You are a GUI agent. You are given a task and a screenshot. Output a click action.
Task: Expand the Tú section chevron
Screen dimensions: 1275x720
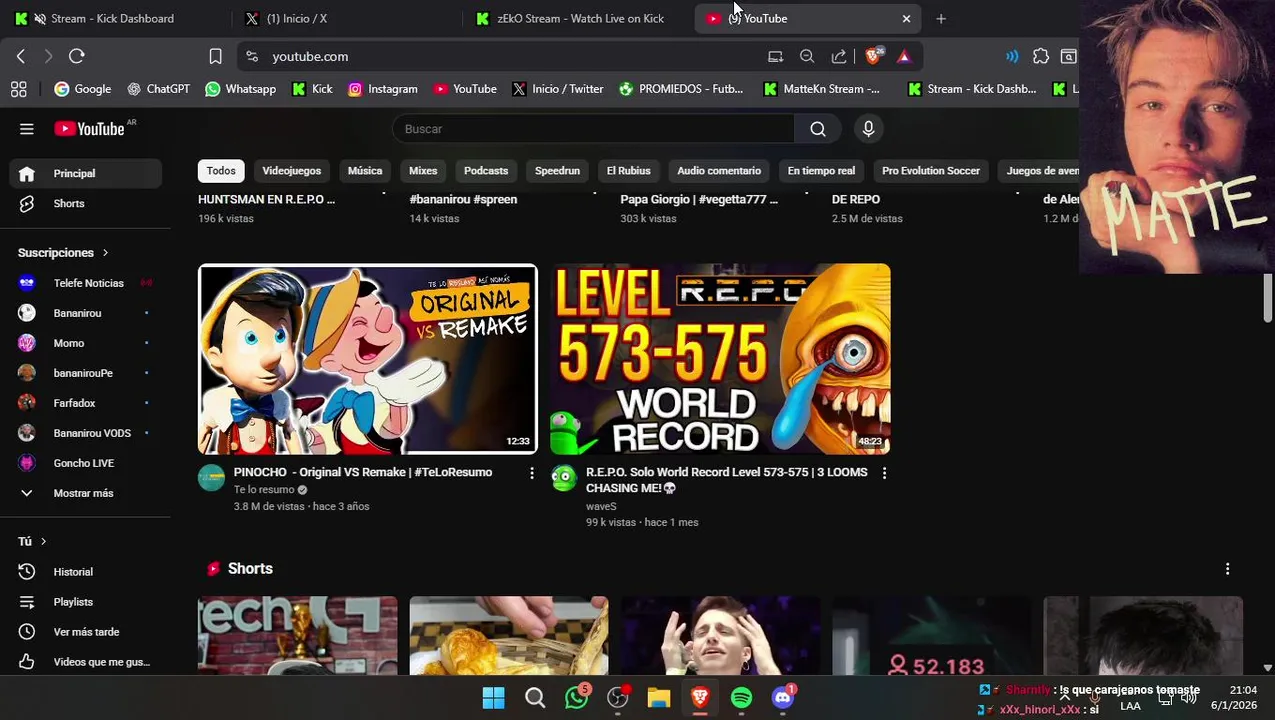point(43,542)
